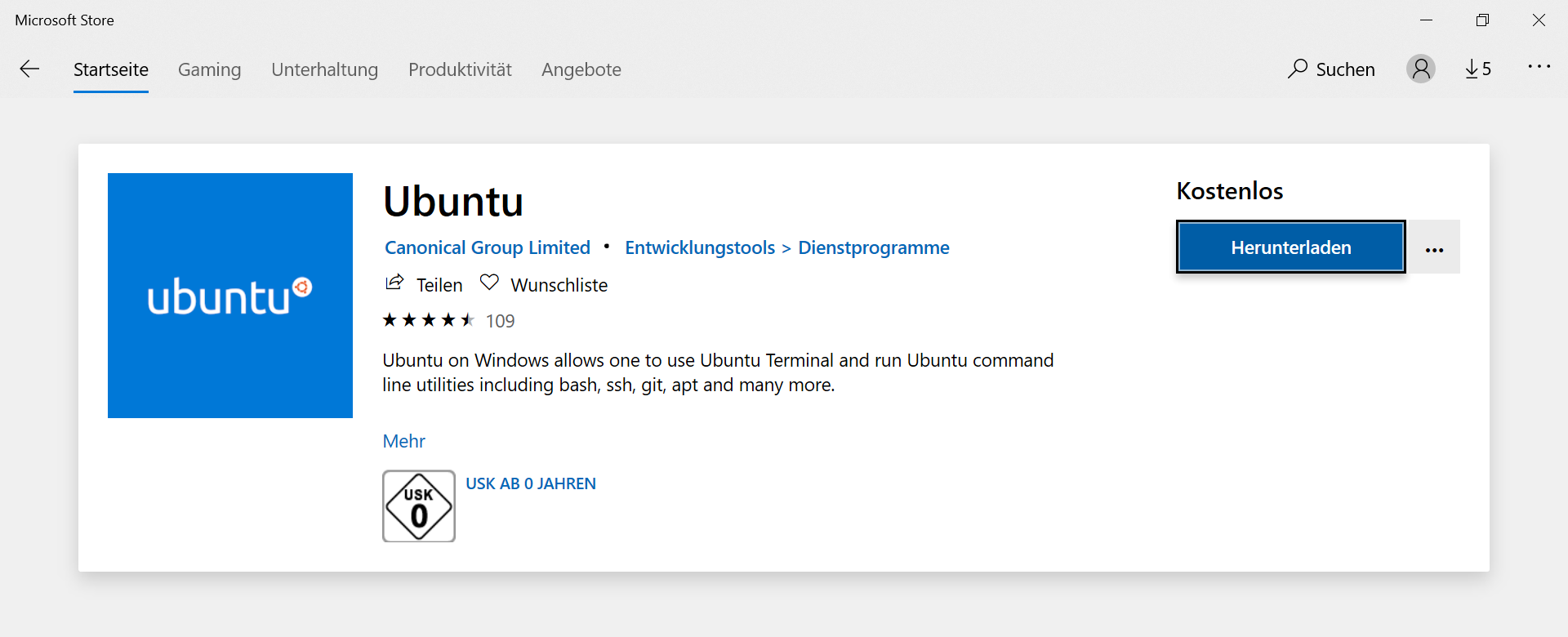
Task: Open the USK AB 0 JAHREN link
Action: pyautogui.click(x=531, y=483)
